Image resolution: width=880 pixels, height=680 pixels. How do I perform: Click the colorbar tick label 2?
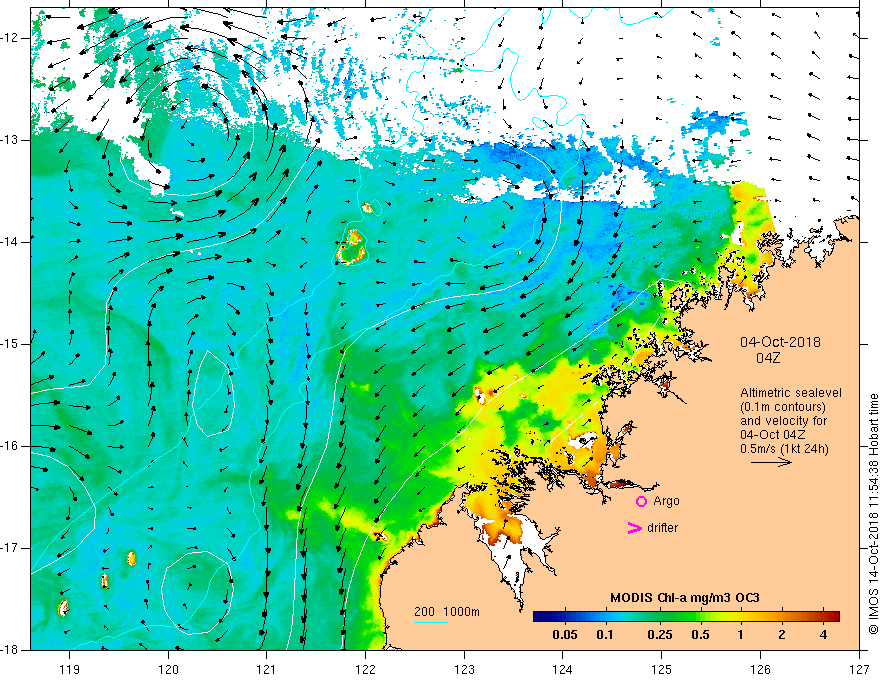tap(782, 635)
